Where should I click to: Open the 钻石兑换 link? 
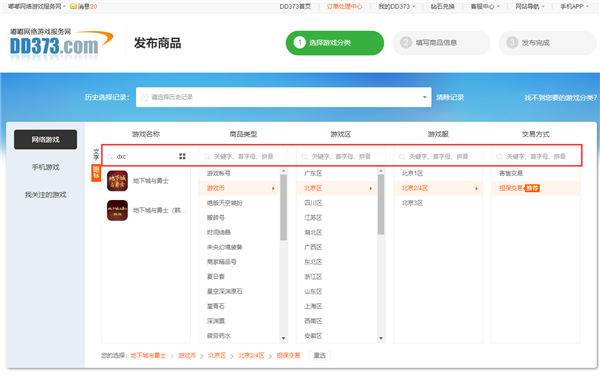point(443,7)
